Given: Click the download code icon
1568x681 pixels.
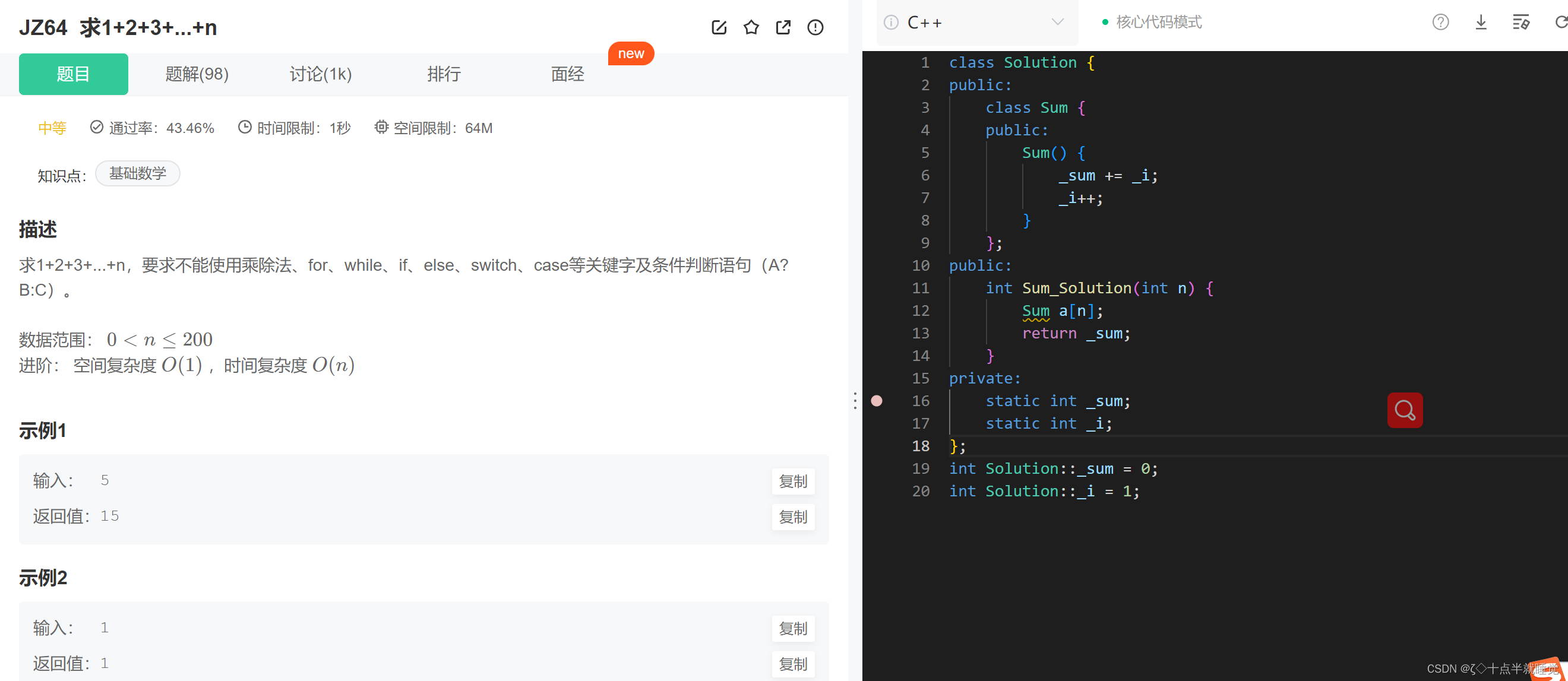Looking at the screenshot, I should point(1481,23).
